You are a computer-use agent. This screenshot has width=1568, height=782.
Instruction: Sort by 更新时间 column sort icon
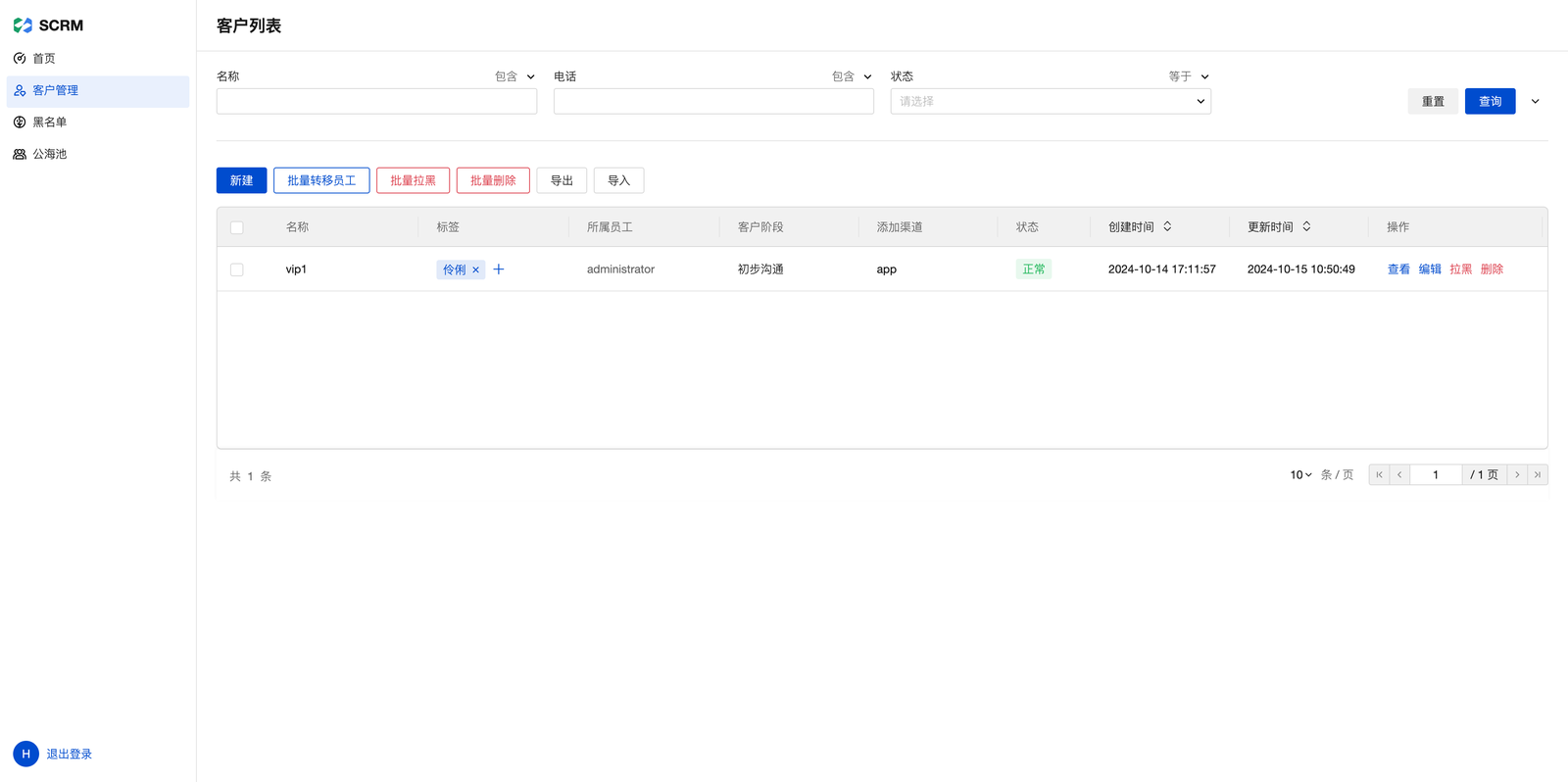pyautogui.click(x=1306, y=226)
